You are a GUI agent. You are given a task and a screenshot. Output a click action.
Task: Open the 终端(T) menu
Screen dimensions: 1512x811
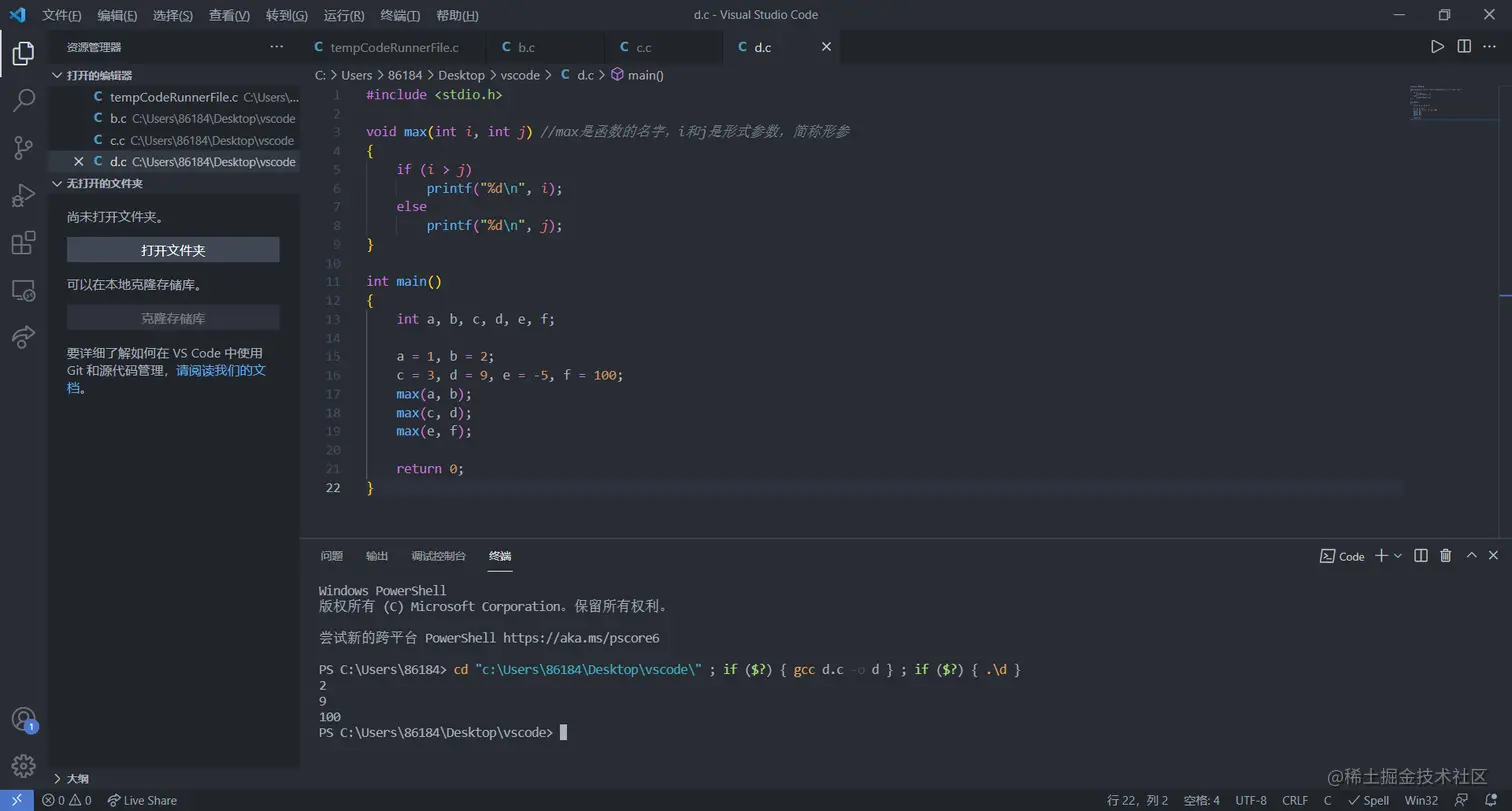pos(400,15)
